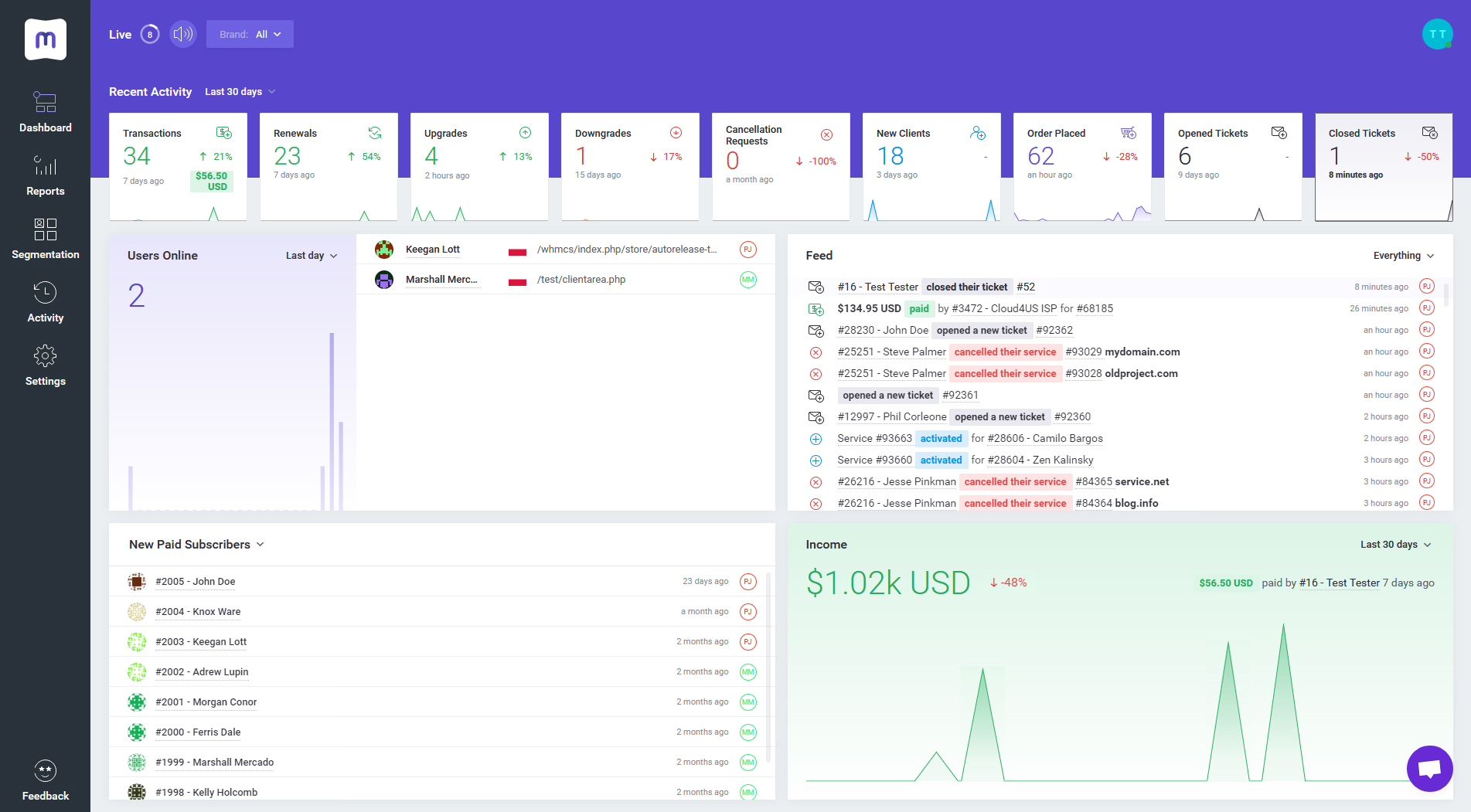The width and height of the screenshot is (1471, 812).
Task: Click the PJ badge on the oldproject.com feed row
Action: (1427, 373)
